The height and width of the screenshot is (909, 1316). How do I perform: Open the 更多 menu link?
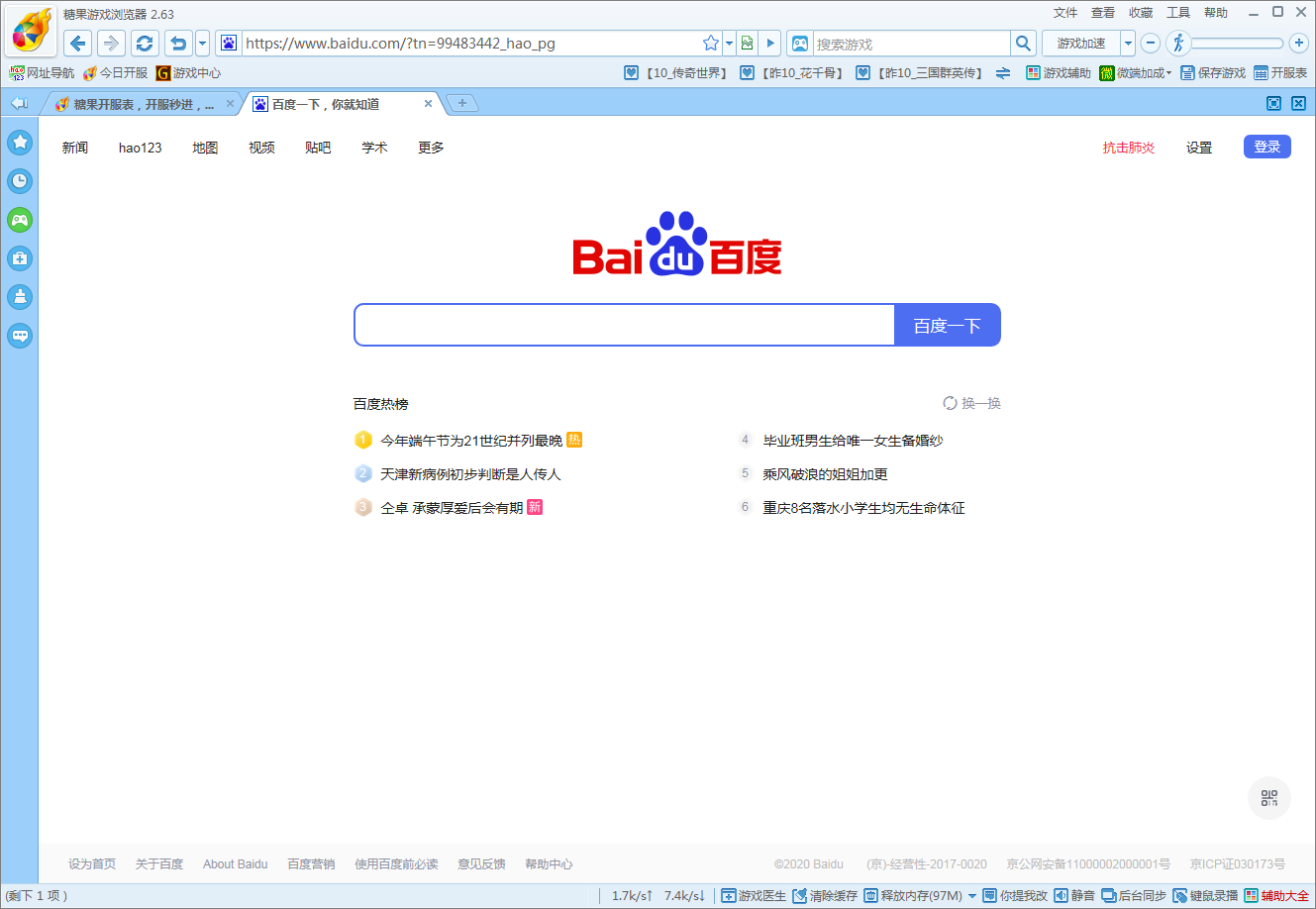431,148
